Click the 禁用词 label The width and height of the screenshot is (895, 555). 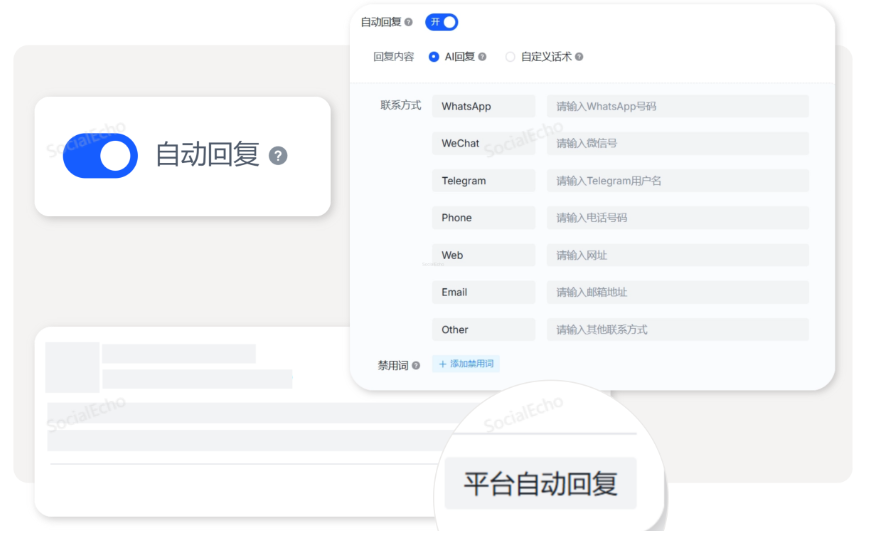pyautogui.click(x=393, y=365)
